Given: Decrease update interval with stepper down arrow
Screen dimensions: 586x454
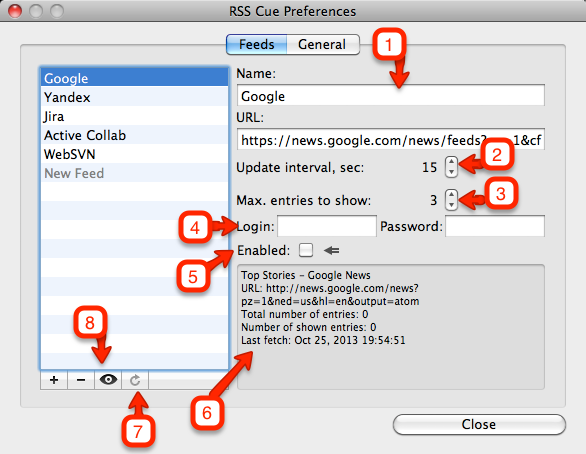Looking at the screenshot, I should point(451,172).
